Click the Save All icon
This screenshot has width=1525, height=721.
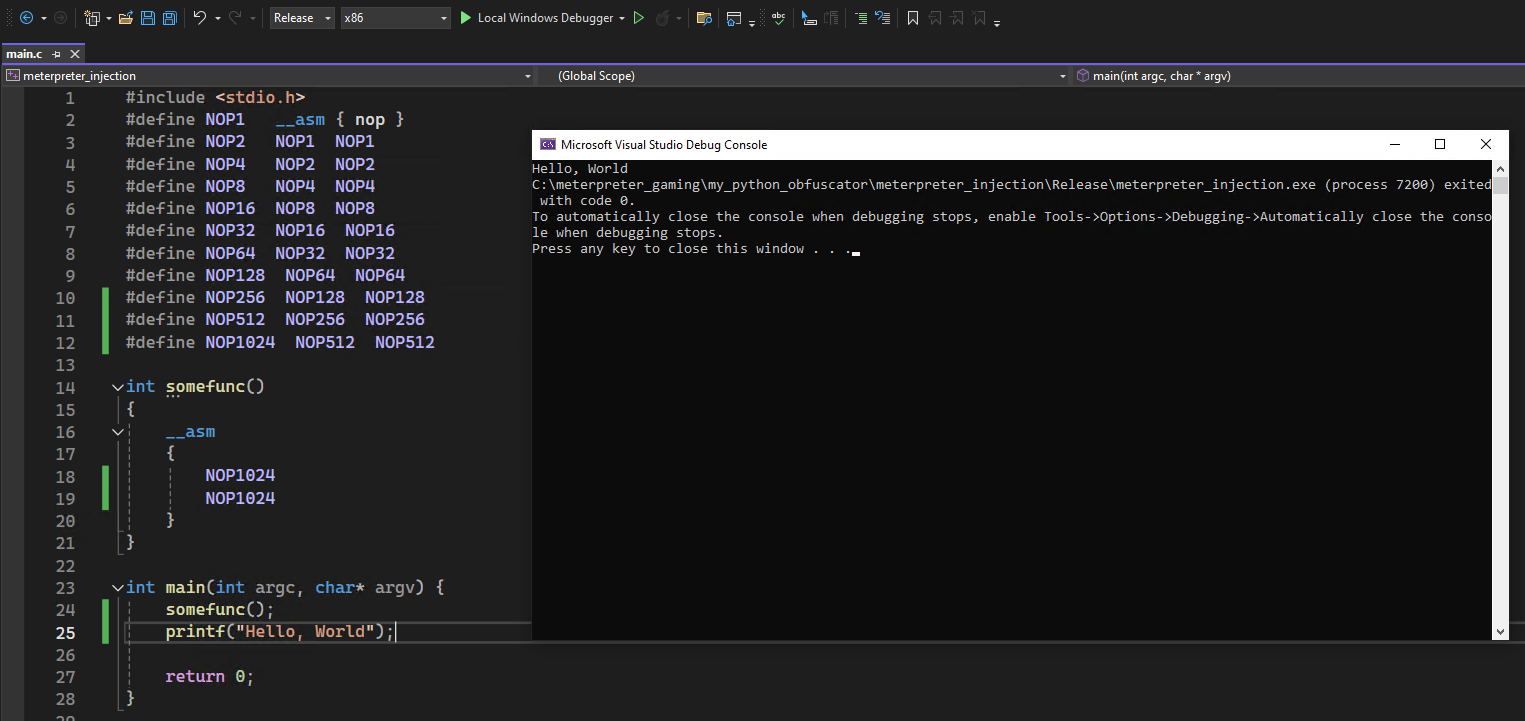170,18
